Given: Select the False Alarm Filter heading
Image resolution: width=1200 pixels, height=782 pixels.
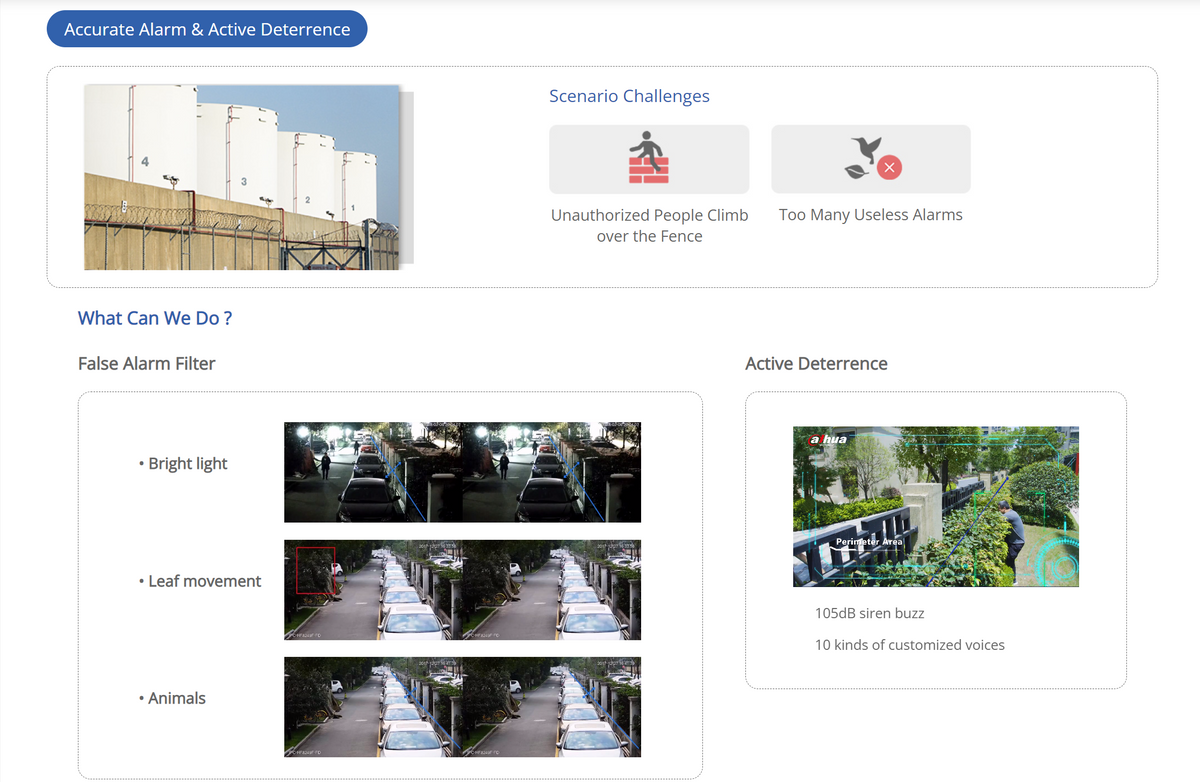Looking at the screenshot, I should tap(147, 363).
